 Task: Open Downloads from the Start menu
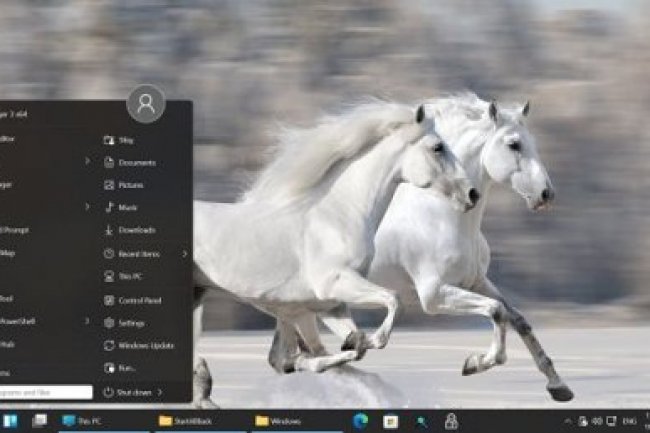pyautogui.click(x=129, y=230)
